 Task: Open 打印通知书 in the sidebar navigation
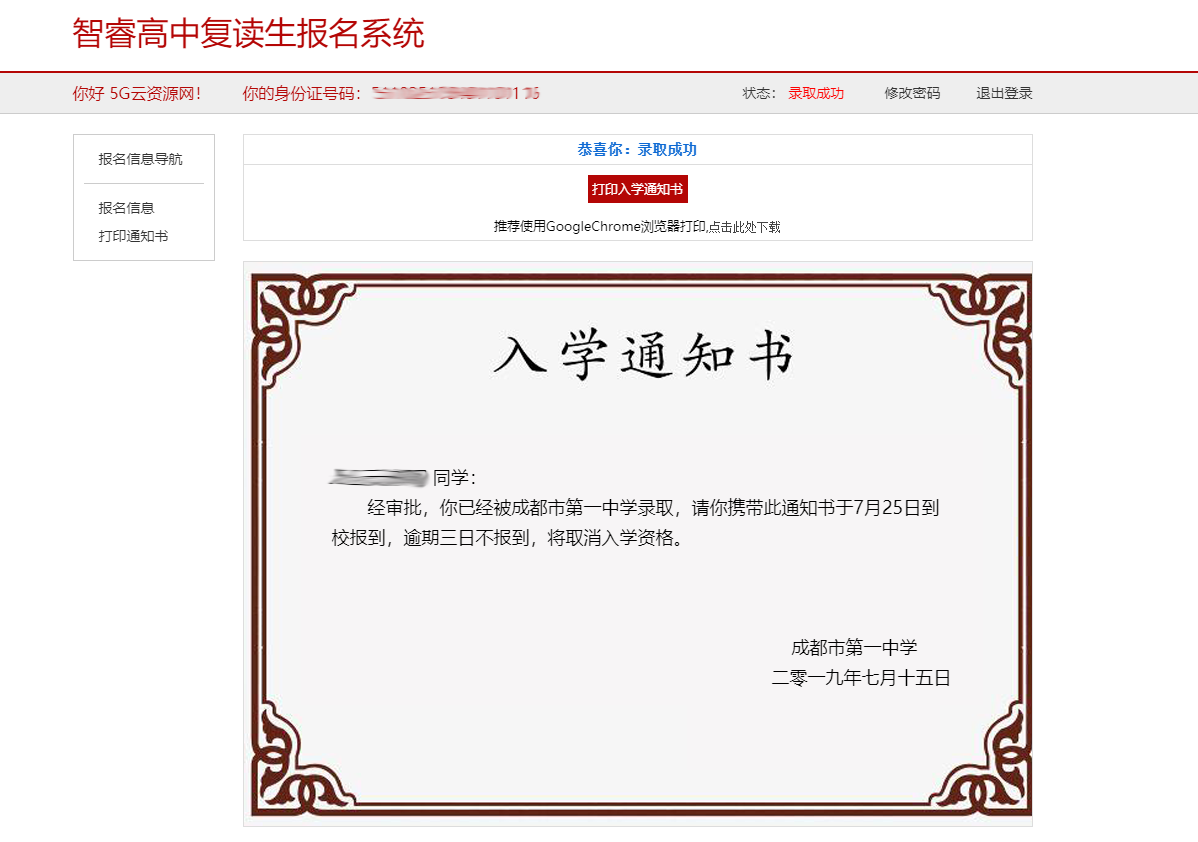(133, 236)
